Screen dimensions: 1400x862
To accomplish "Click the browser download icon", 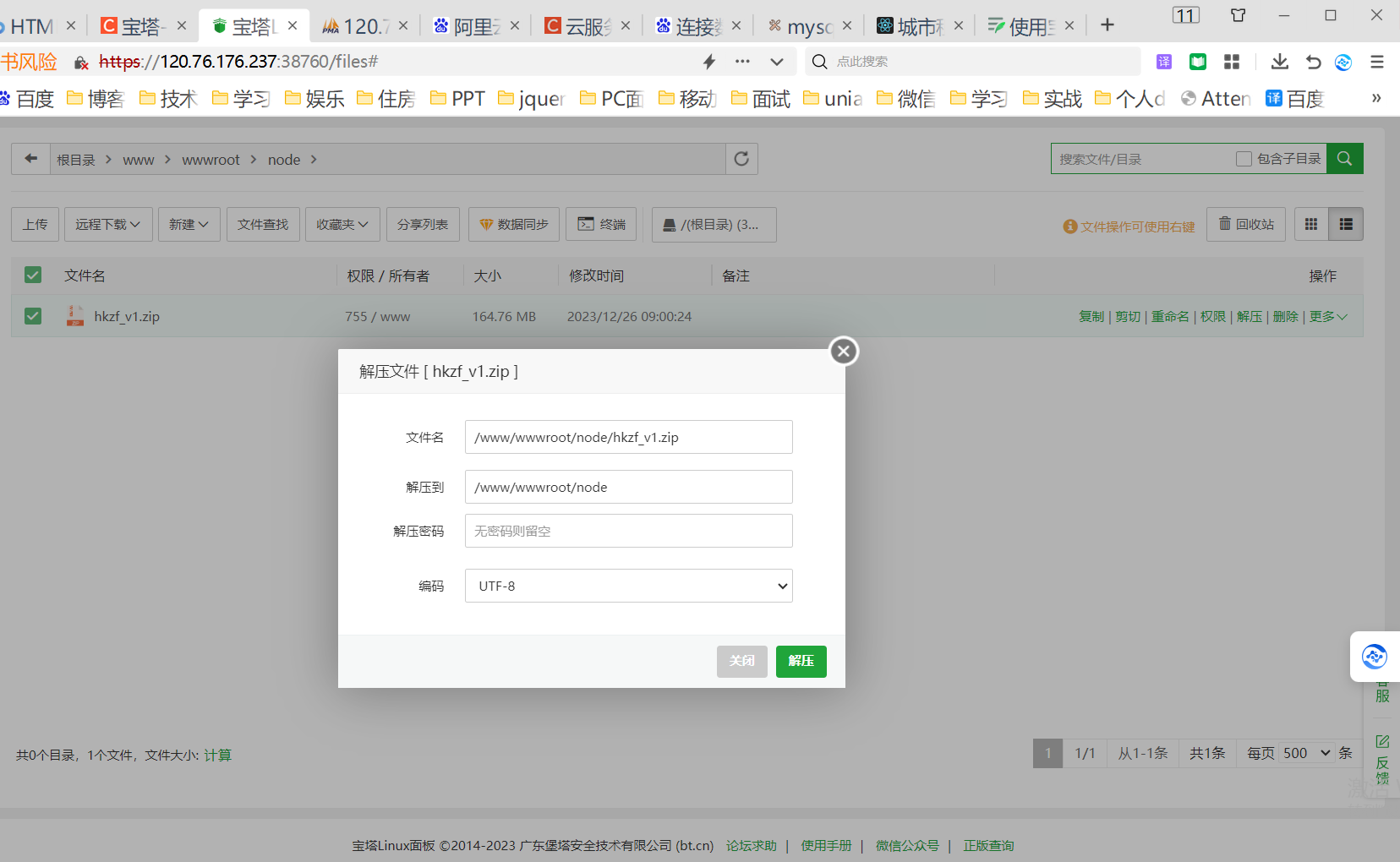I will point(1279,62).
